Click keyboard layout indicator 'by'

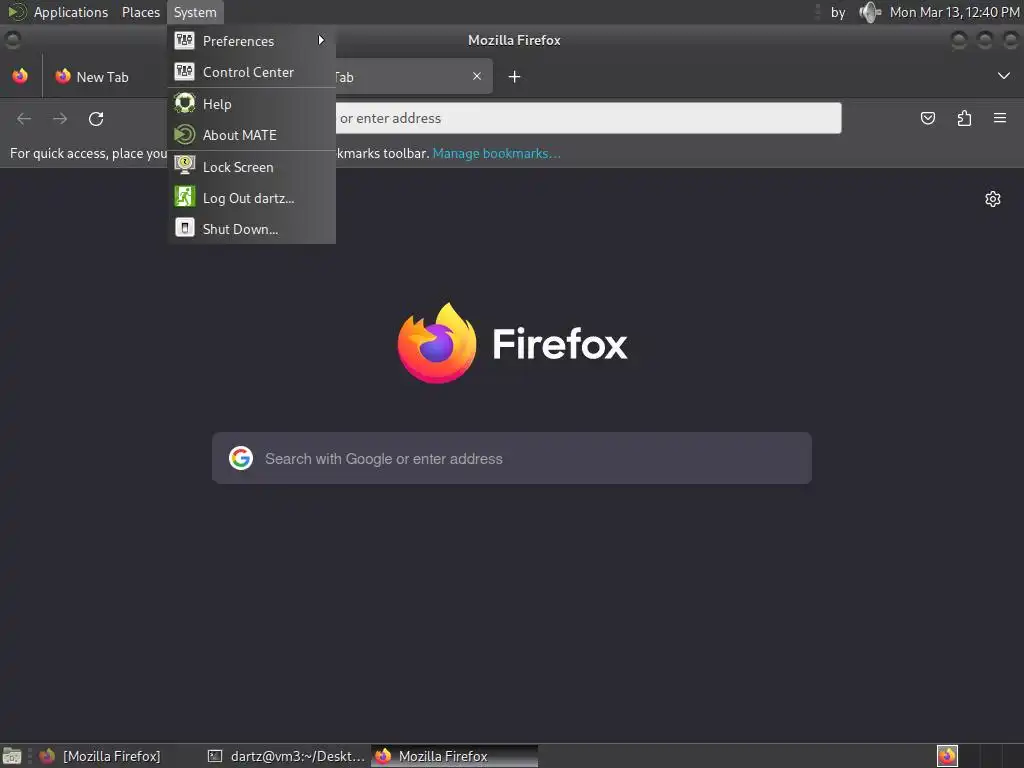838,12
